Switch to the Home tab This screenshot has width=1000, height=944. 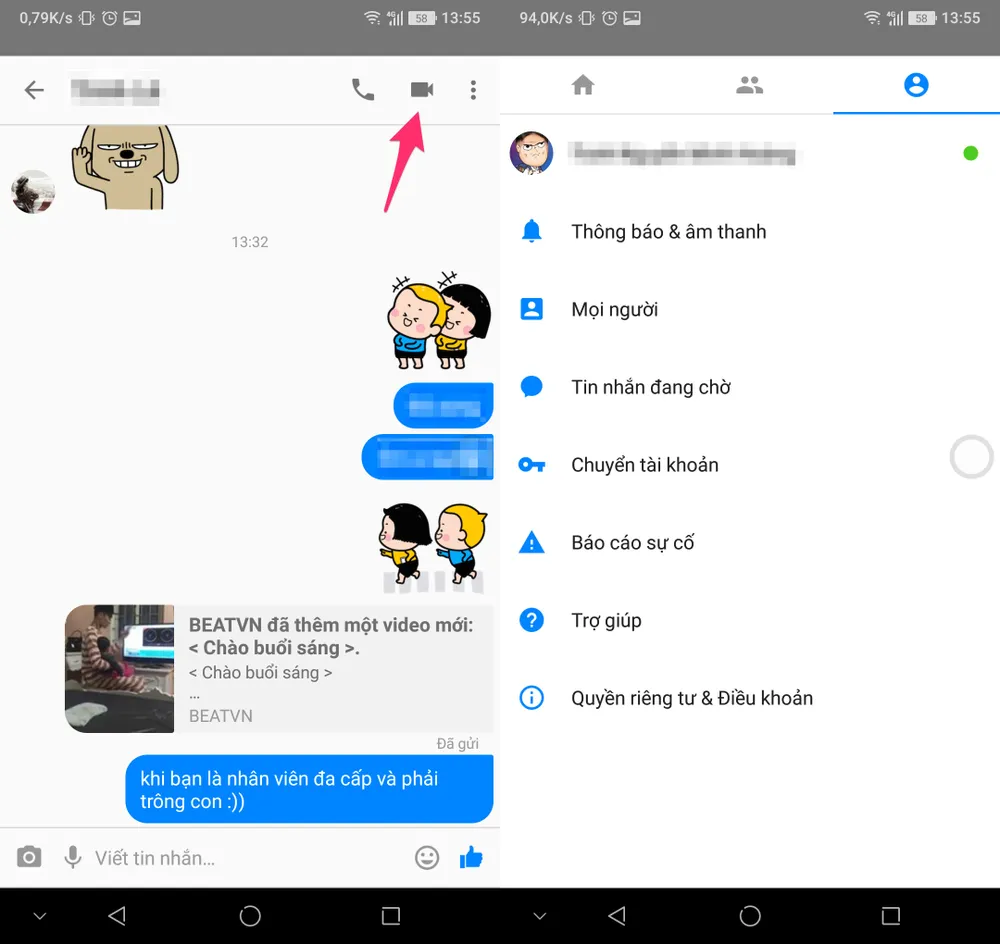point(583,85)
